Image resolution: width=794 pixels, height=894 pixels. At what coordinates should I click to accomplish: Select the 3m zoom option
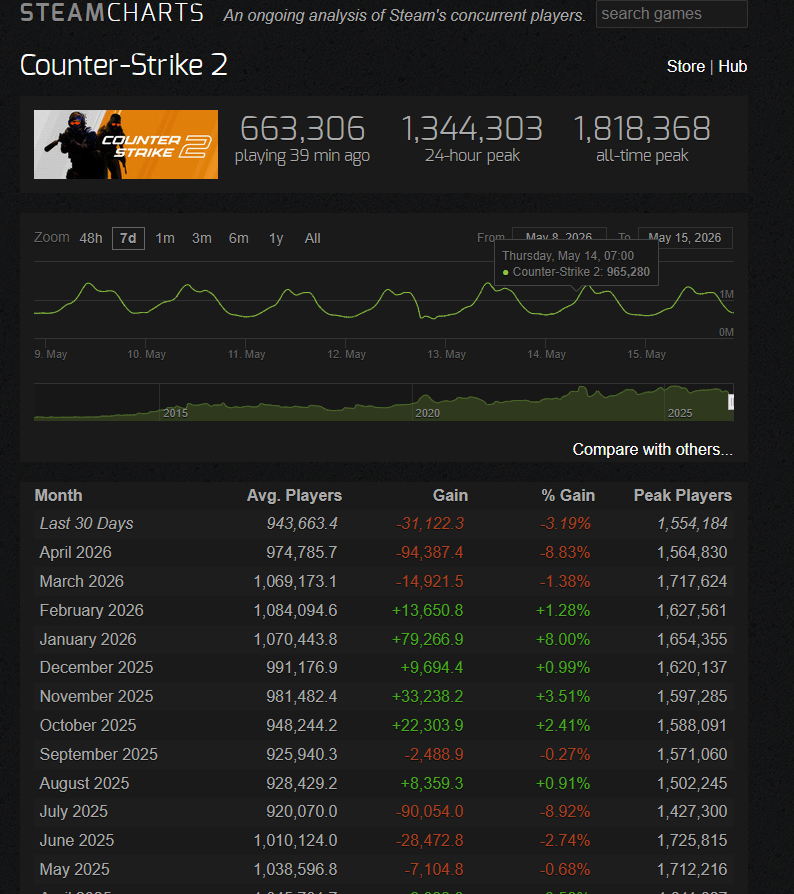(202, 238)
